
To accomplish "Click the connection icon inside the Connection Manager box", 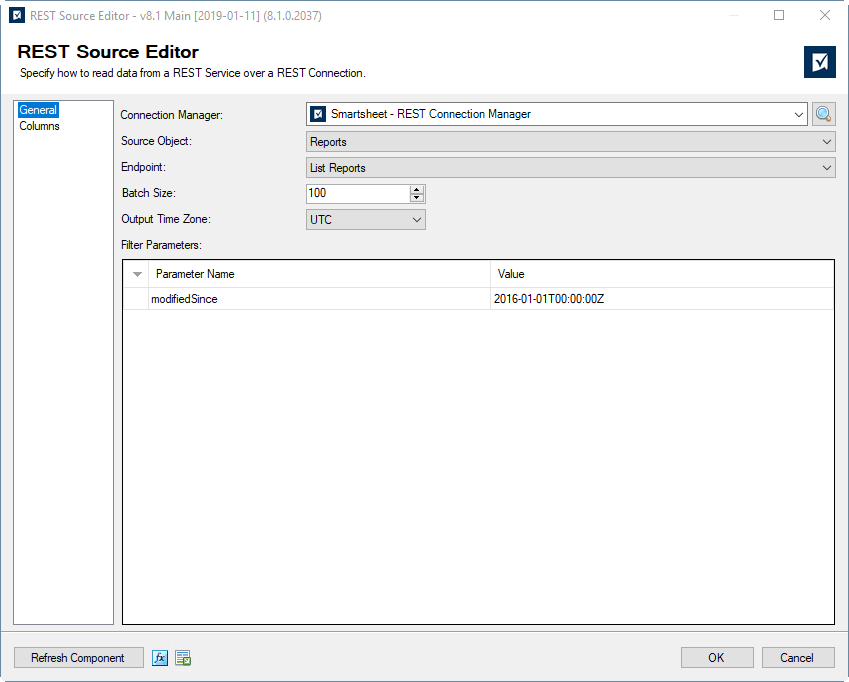I will (319, 114).
